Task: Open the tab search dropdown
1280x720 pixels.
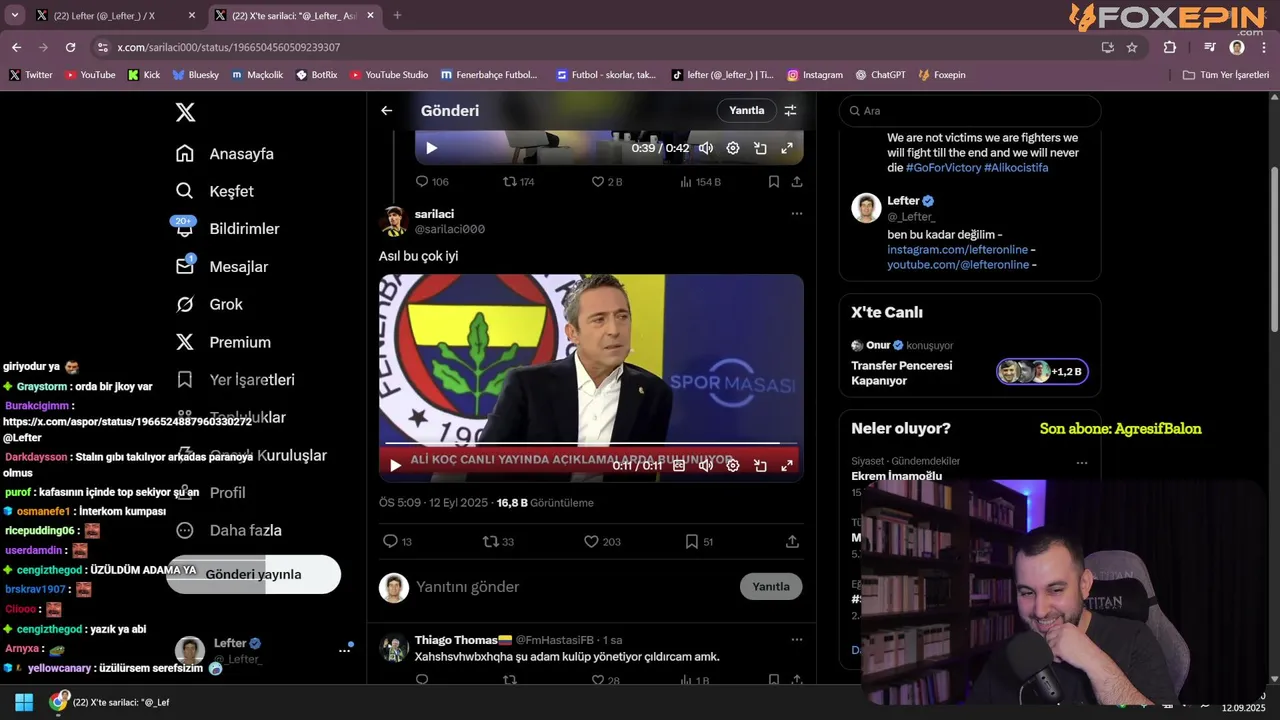Action: tap(14, 15)
